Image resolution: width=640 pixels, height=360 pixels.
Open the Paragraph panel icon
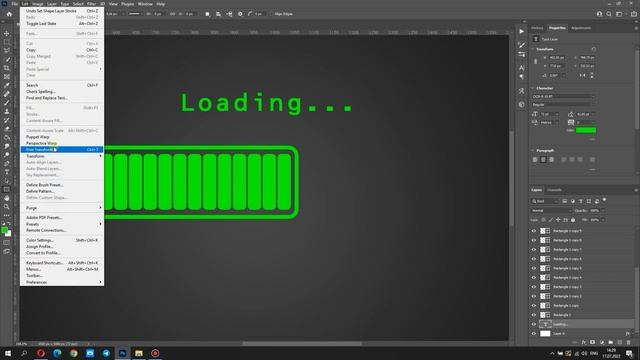pyautogui.click(x=522, y=77)
